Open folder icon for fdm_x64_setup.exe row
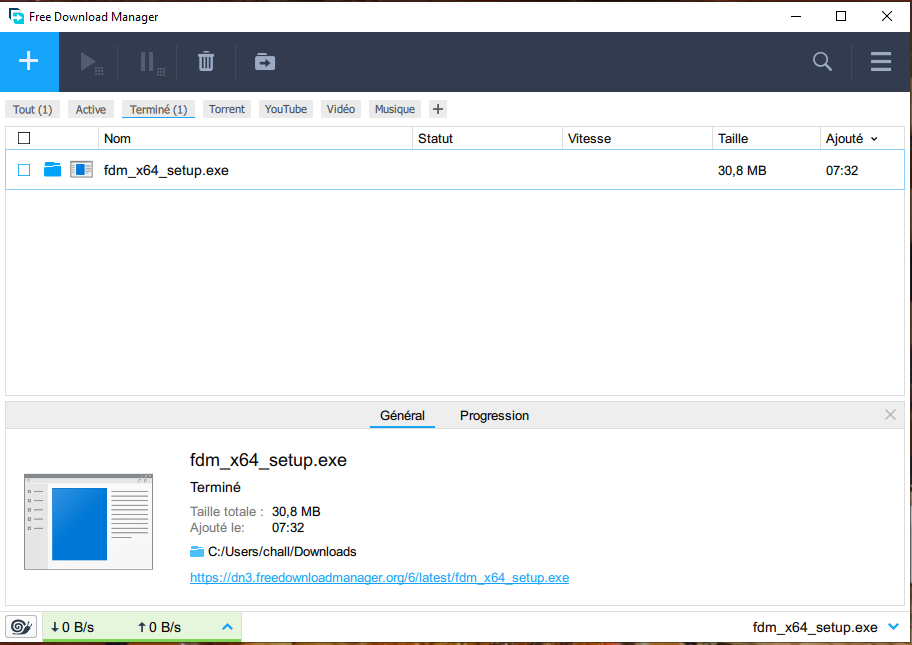 click(52, 169)
